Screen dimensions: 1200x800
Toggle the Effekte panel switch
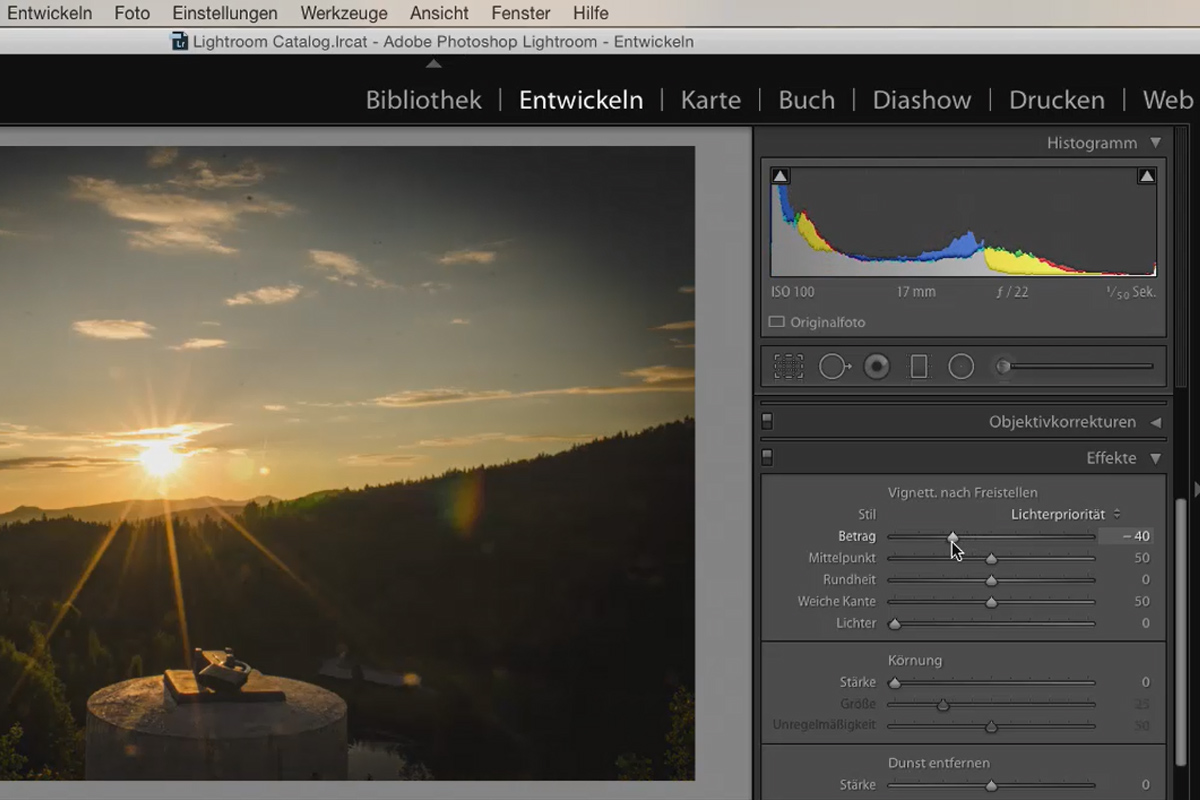coord(767,458)
